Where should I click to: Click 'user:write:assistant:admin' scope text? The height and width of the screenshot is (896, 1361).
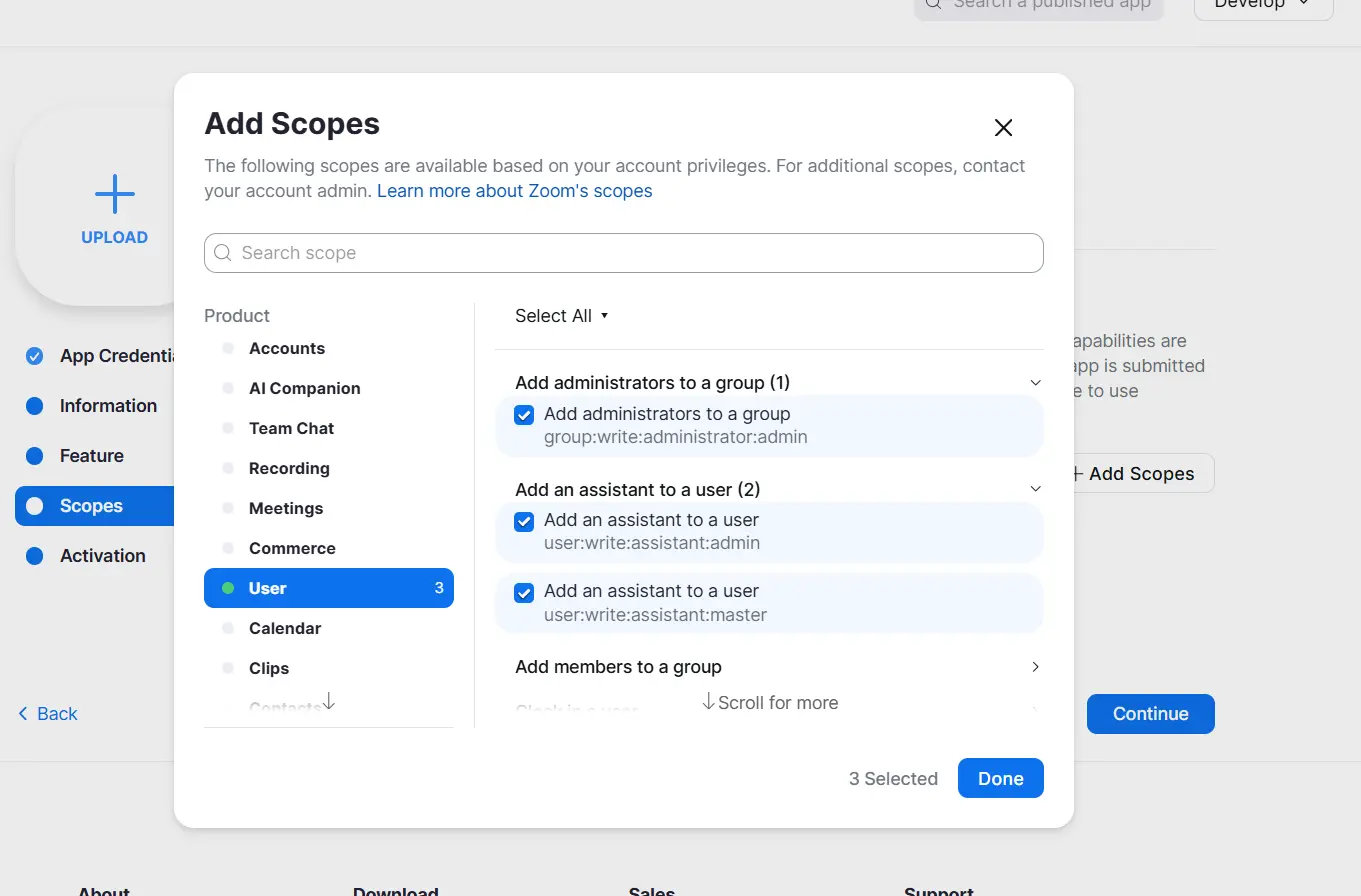[x=652, y=543]
